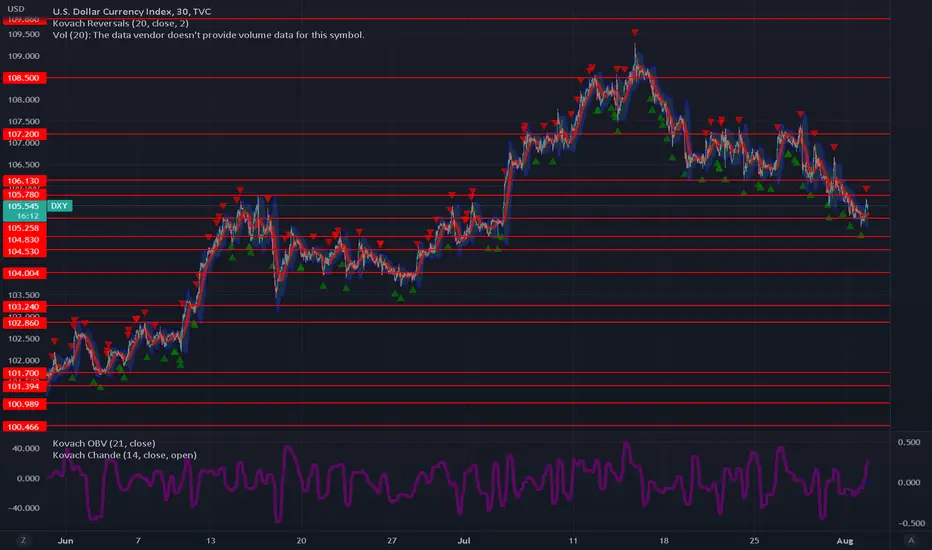Click the red reversal marker above the peak
This screenshot has width=932, height=550.
point(635,32)
